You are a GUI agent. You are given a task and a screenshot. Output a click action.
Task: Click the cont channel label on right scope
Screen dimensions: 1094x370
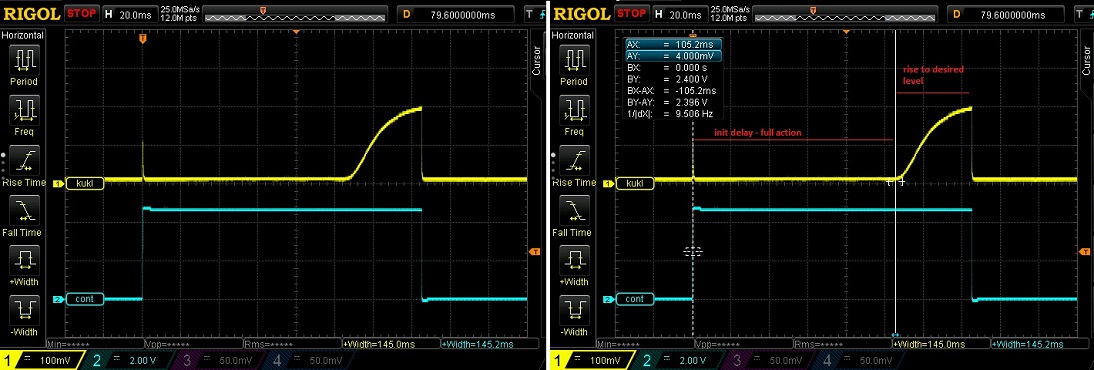(635, 299)
